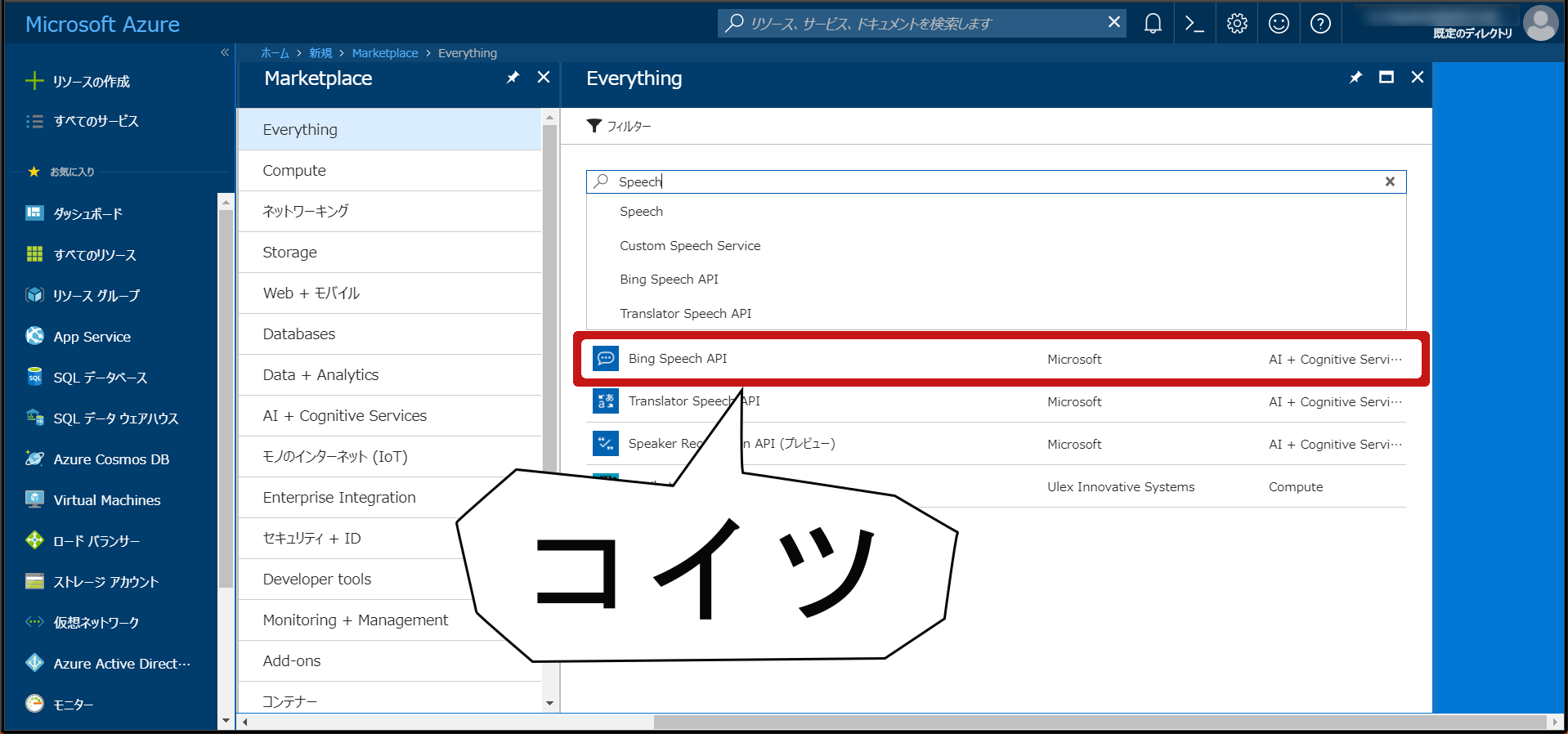This screenshot has height=734, width=1568.
Task: Open Azure Active Directory icon
Action: click(34, 663)
